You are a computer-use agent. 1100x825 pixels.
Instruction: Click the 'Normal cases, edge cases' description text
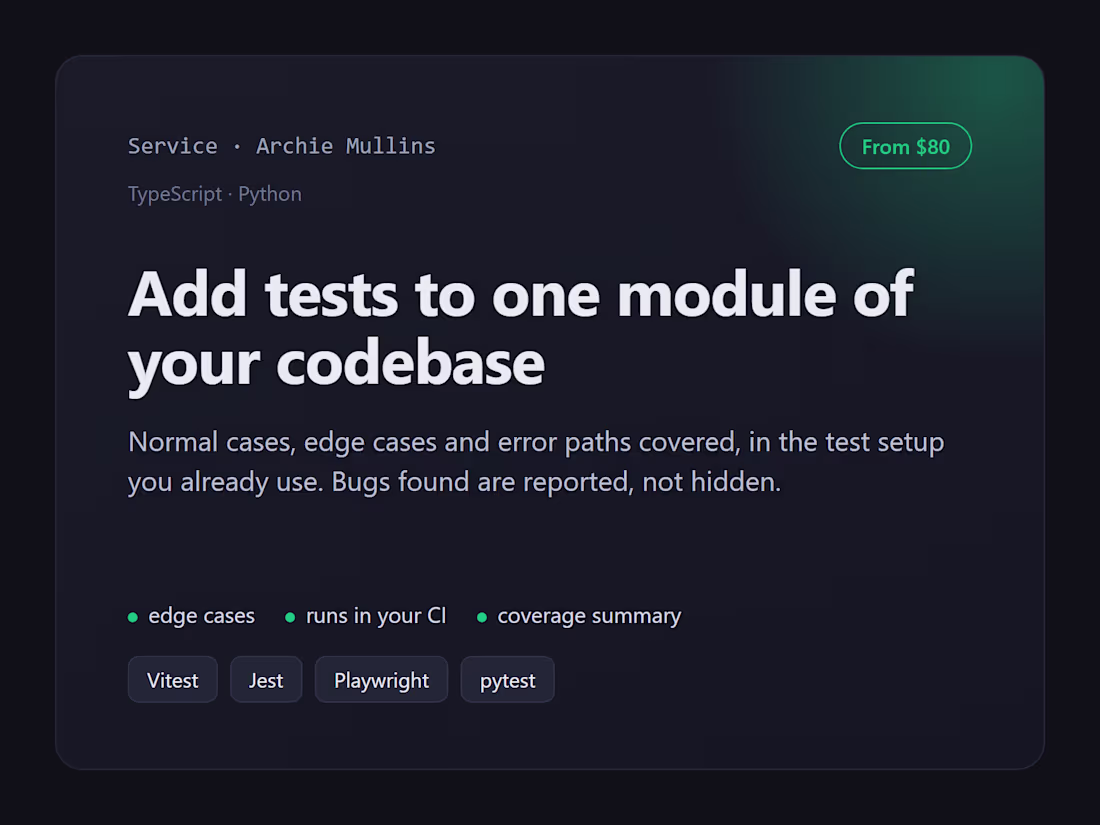click(536, 462)
